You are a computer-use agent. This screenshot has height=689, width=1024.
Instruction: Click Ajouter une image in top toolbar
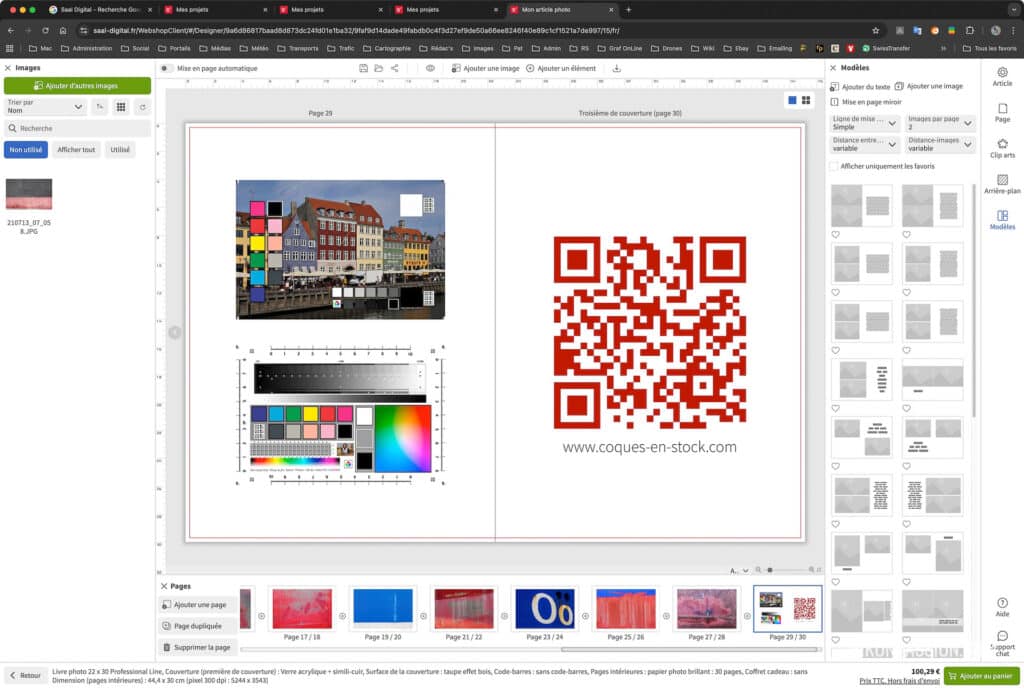485,68
